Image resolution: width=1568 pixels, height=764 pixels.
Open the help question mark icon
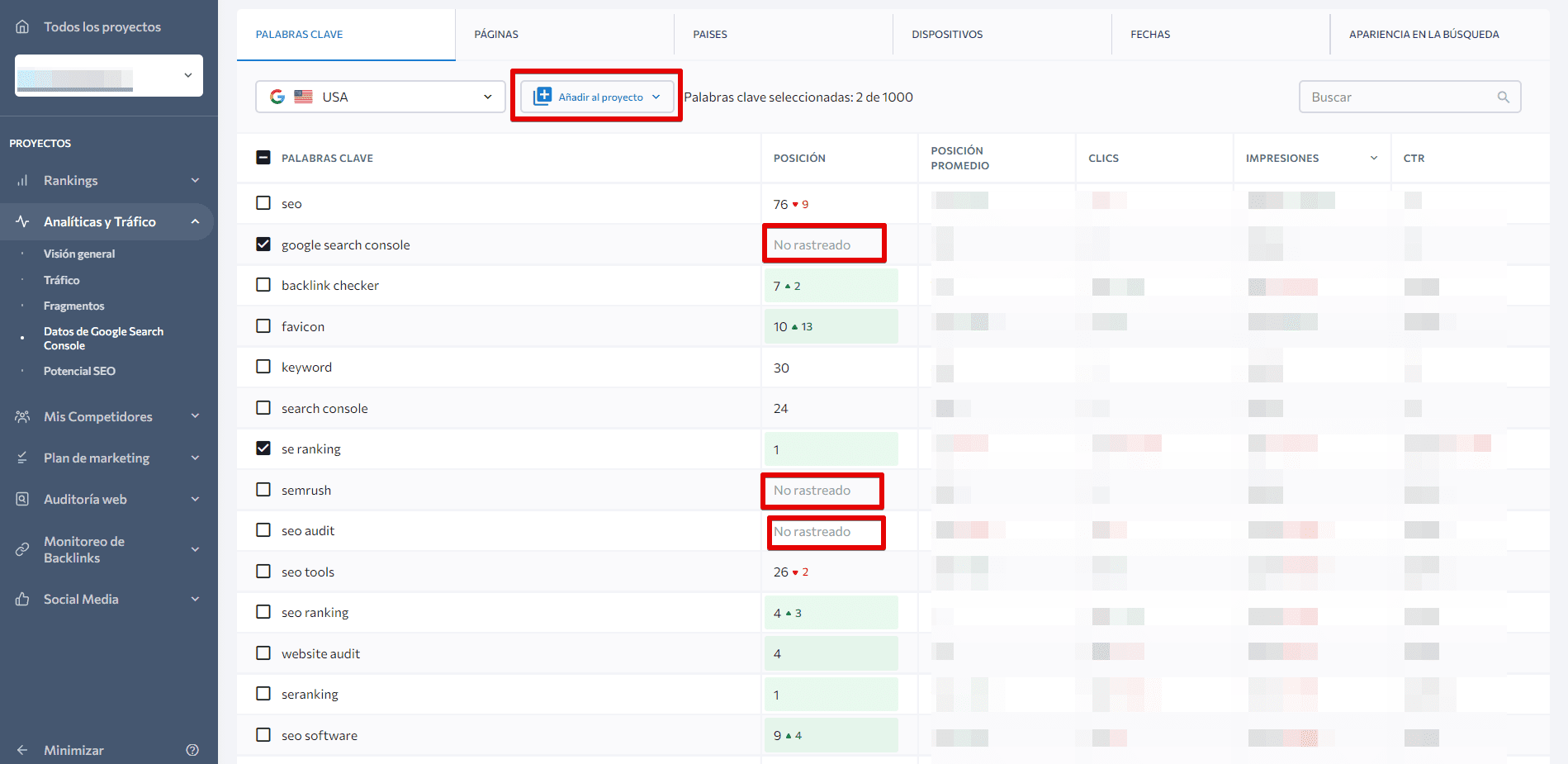192,750
